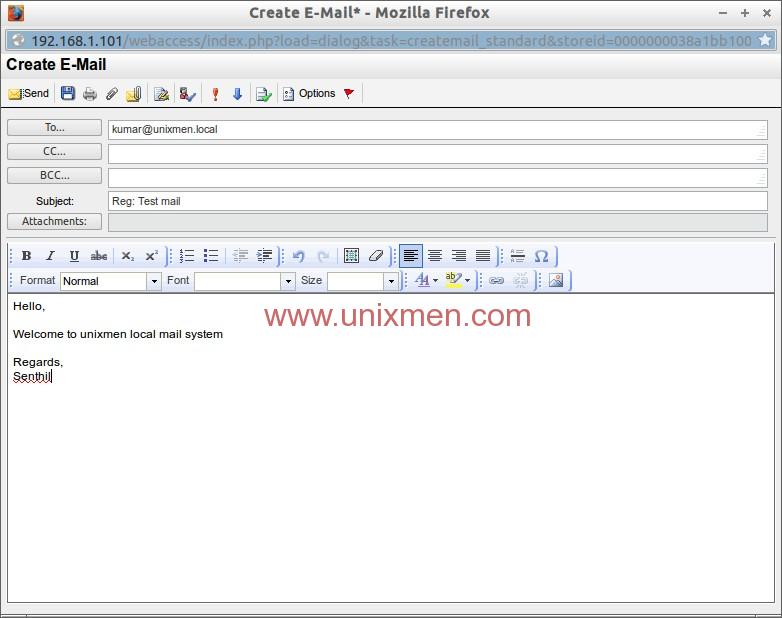Insert an image with the picture icon
The image size is (782, 618).
coord(556,280)
